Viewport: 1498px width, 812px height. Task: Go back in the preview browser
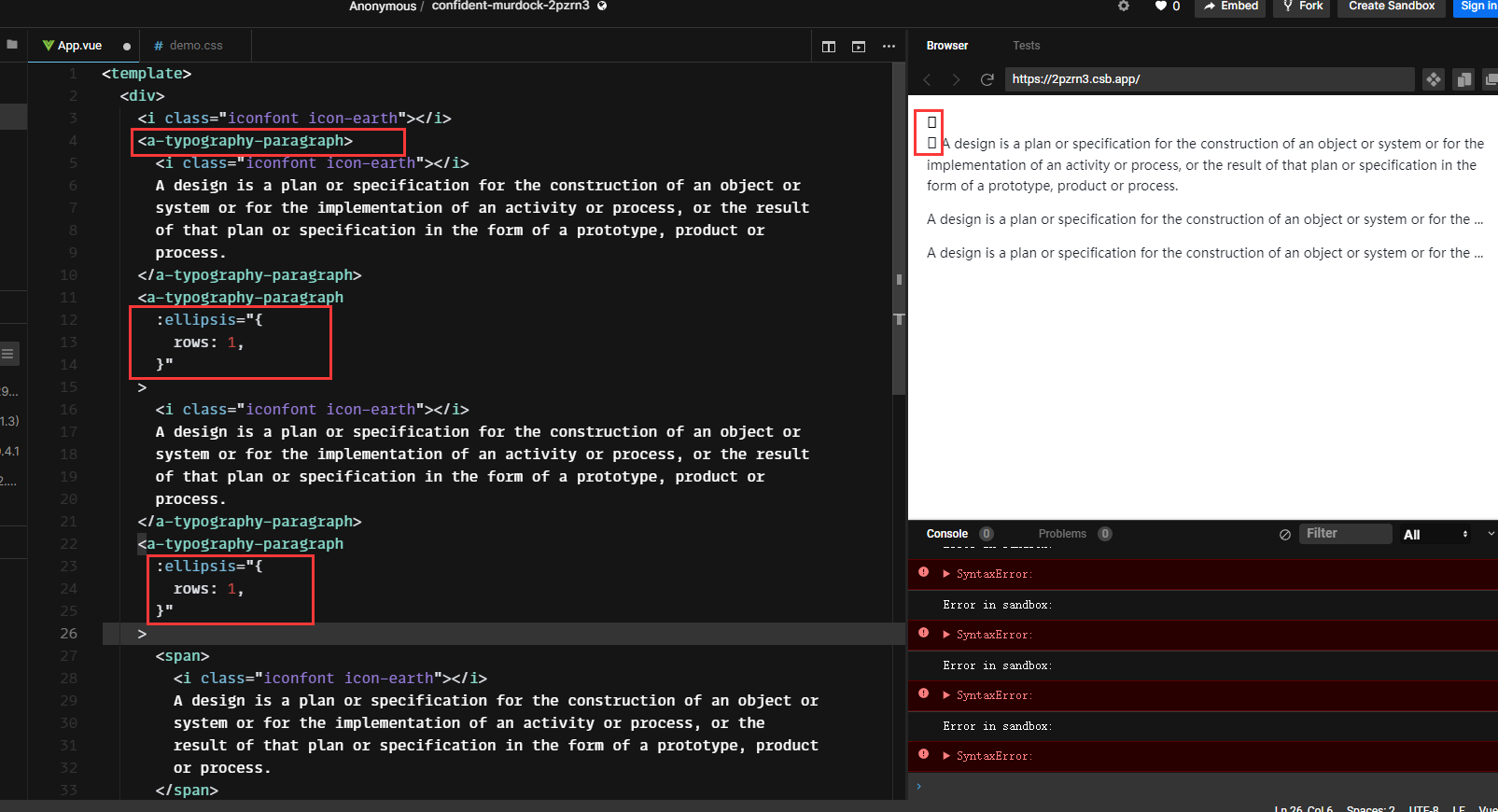coord(927,79)
